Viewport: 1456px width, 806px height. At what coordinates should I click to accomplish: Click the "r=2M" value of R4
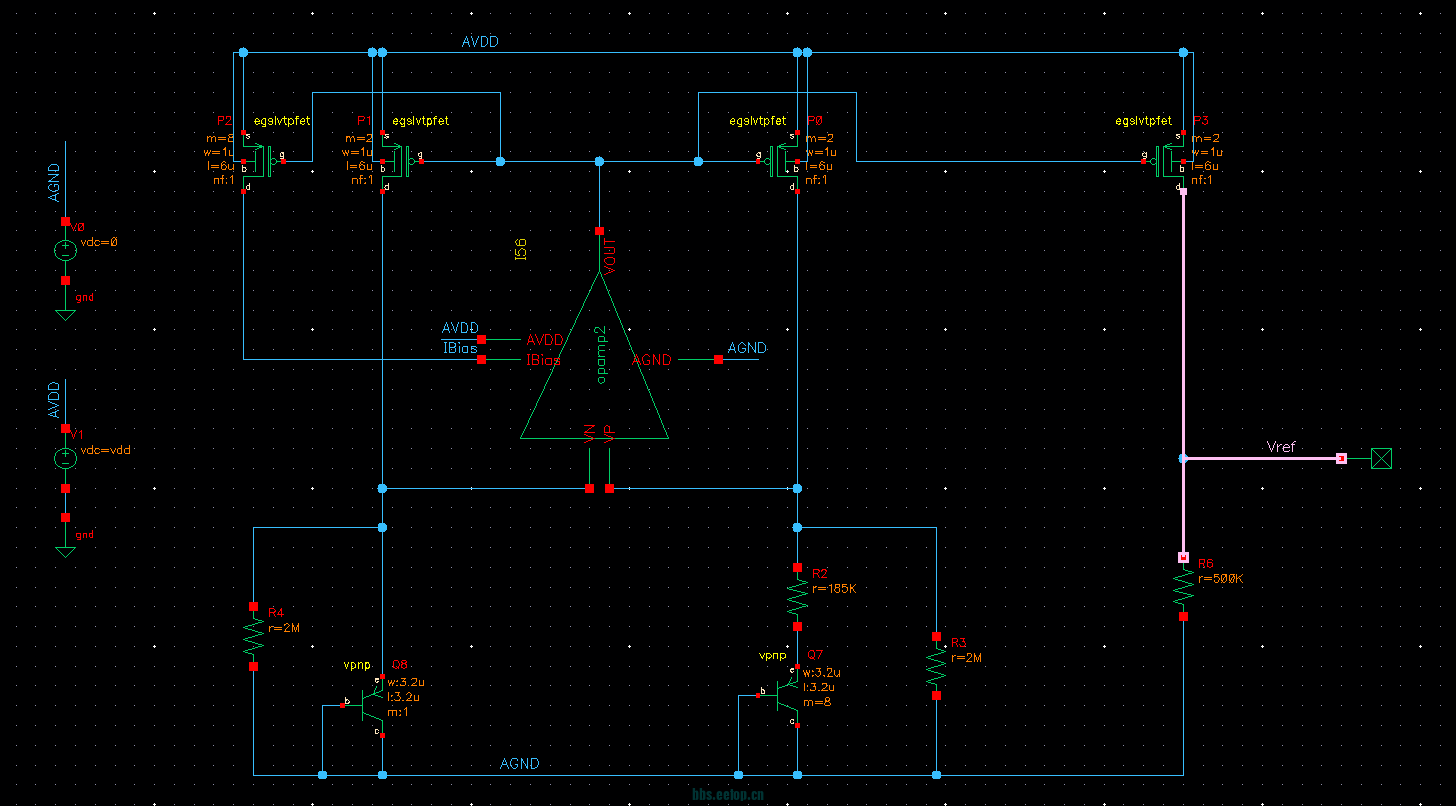click(x=284, y=628)
